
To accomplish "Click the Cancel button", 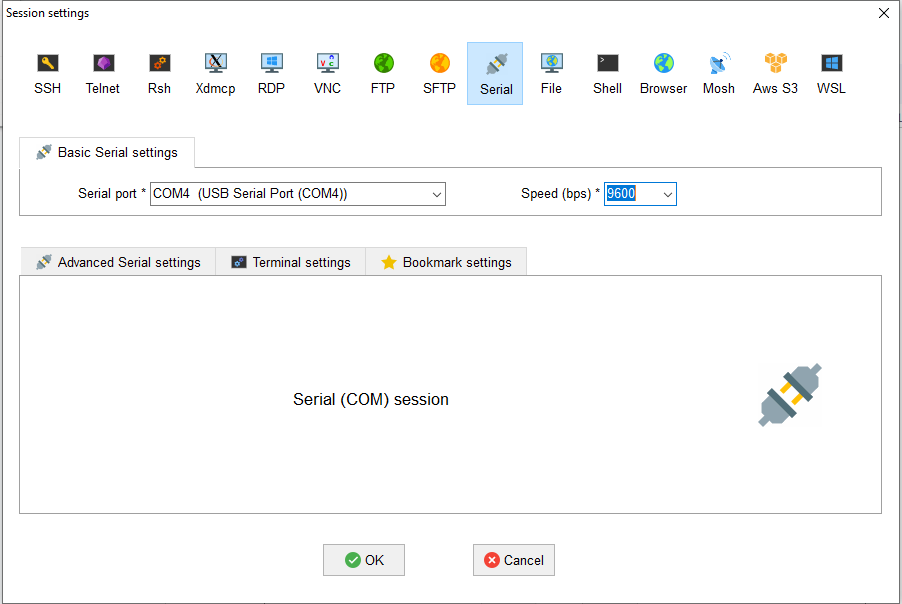I will click(514, 560).
